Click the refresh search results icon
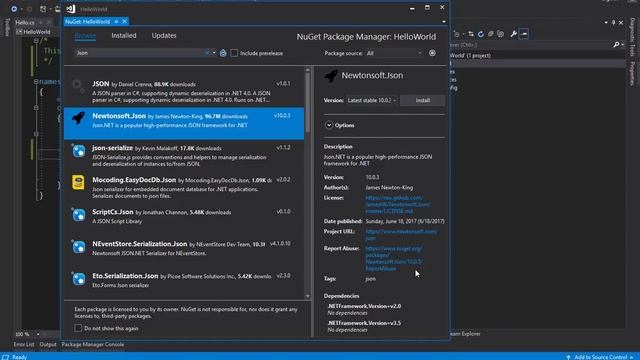 (223, 53)
